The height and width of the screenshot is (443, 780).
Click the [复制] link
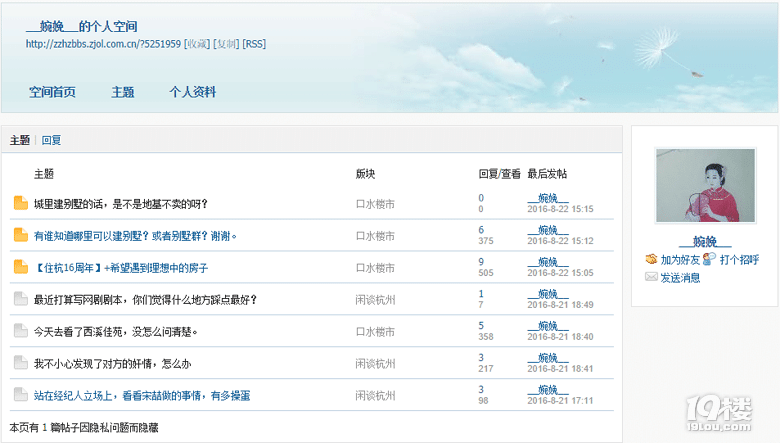[x=226, y=44]
